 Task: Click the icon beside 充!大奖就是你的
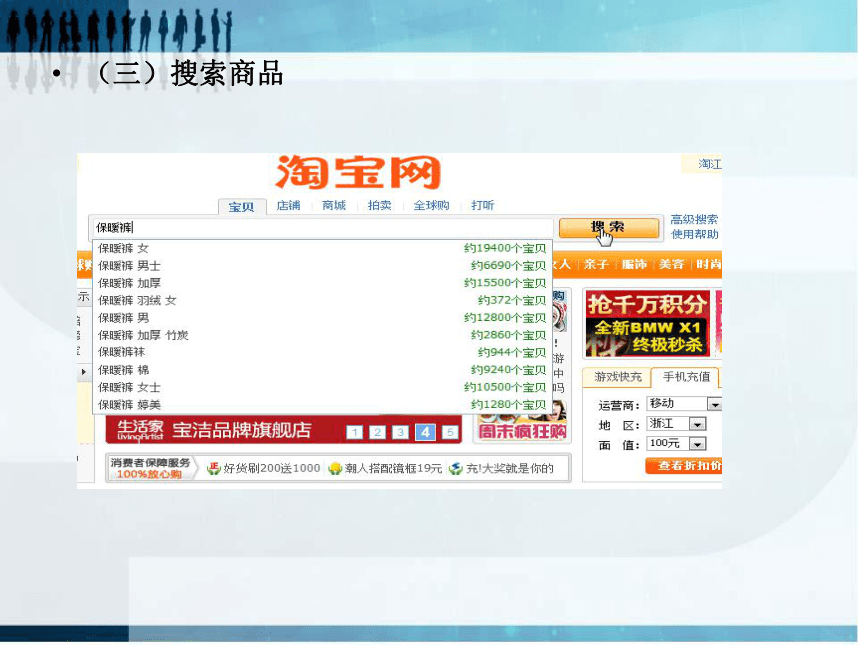456,469
